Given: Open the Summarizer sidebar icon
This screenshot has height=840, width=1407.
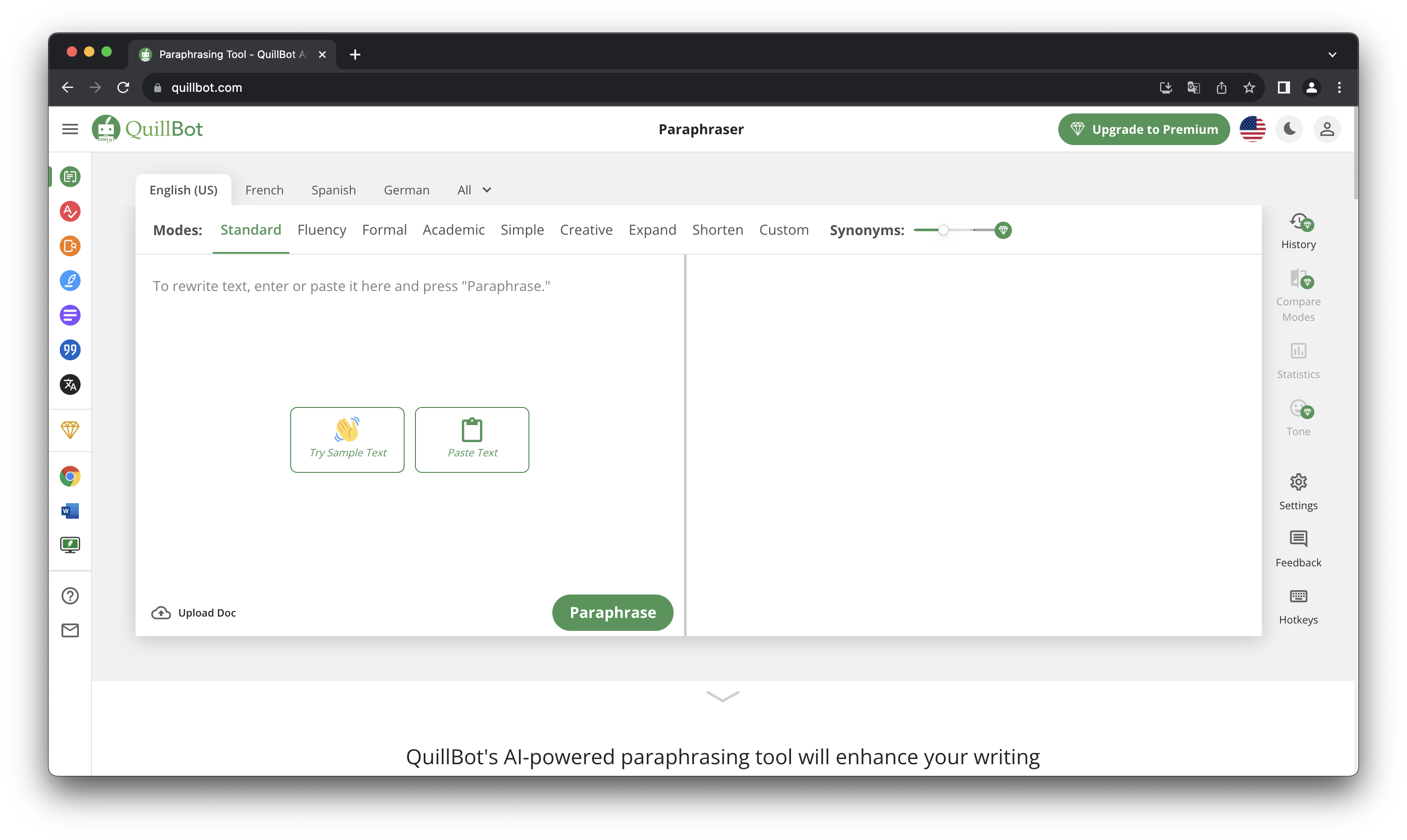Looking at the screenshot, I should point(70,315).
